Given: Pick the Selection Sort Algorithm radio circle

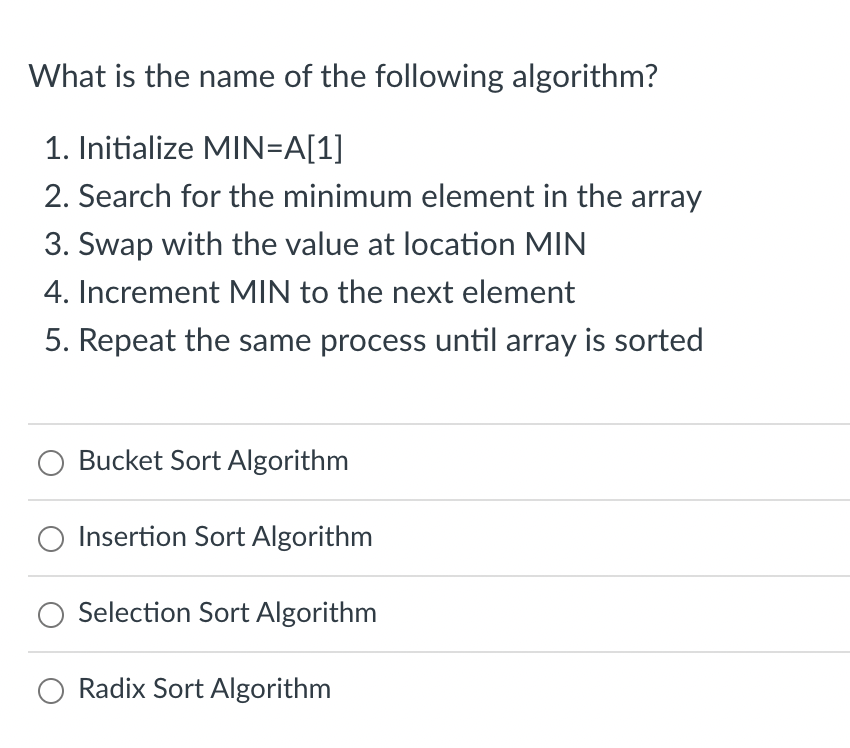Looking at the screenshot, I should (x=51, y=615).
